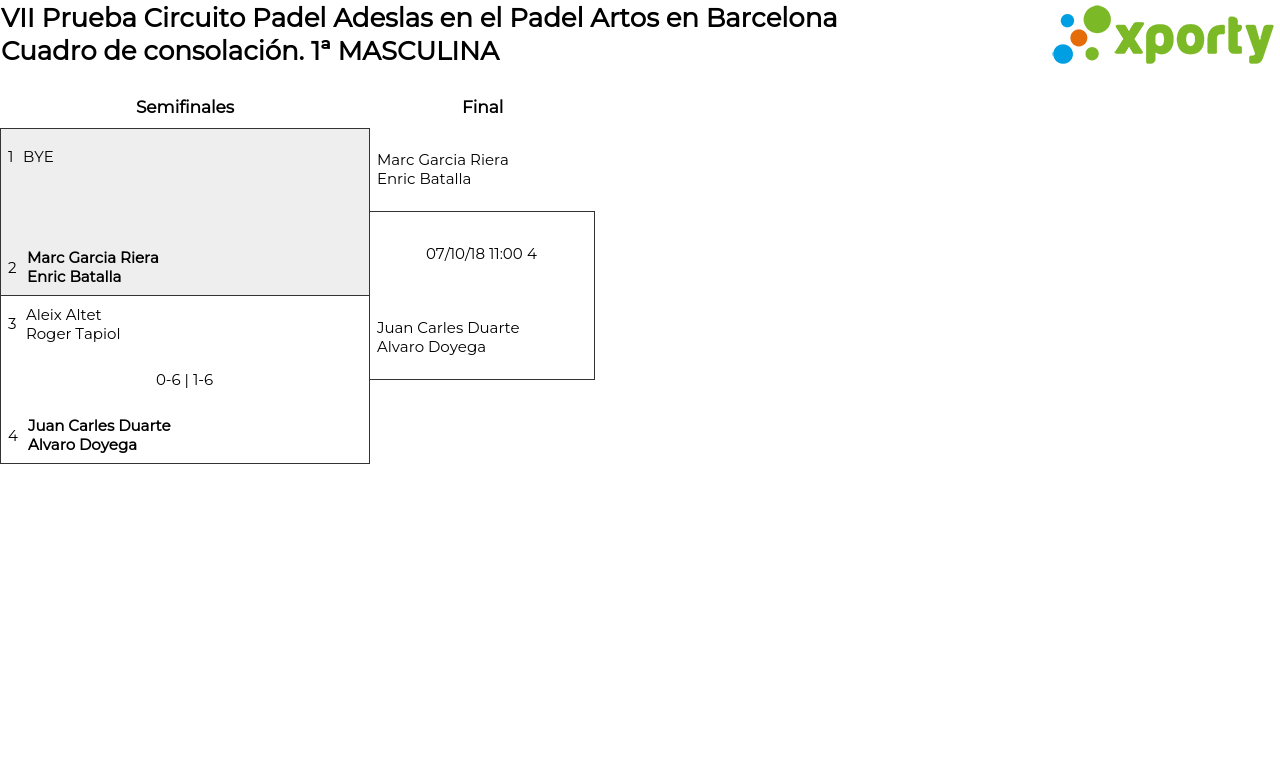1280x760 pixels.
Task: Click bold Enric Batalla in the semifinals
Action: [x=74, y=277]
